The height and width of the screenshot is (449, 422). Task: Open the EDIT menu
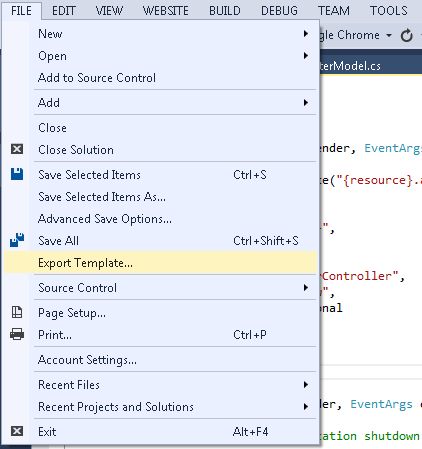pyautogui.click(x=64, y=11)
